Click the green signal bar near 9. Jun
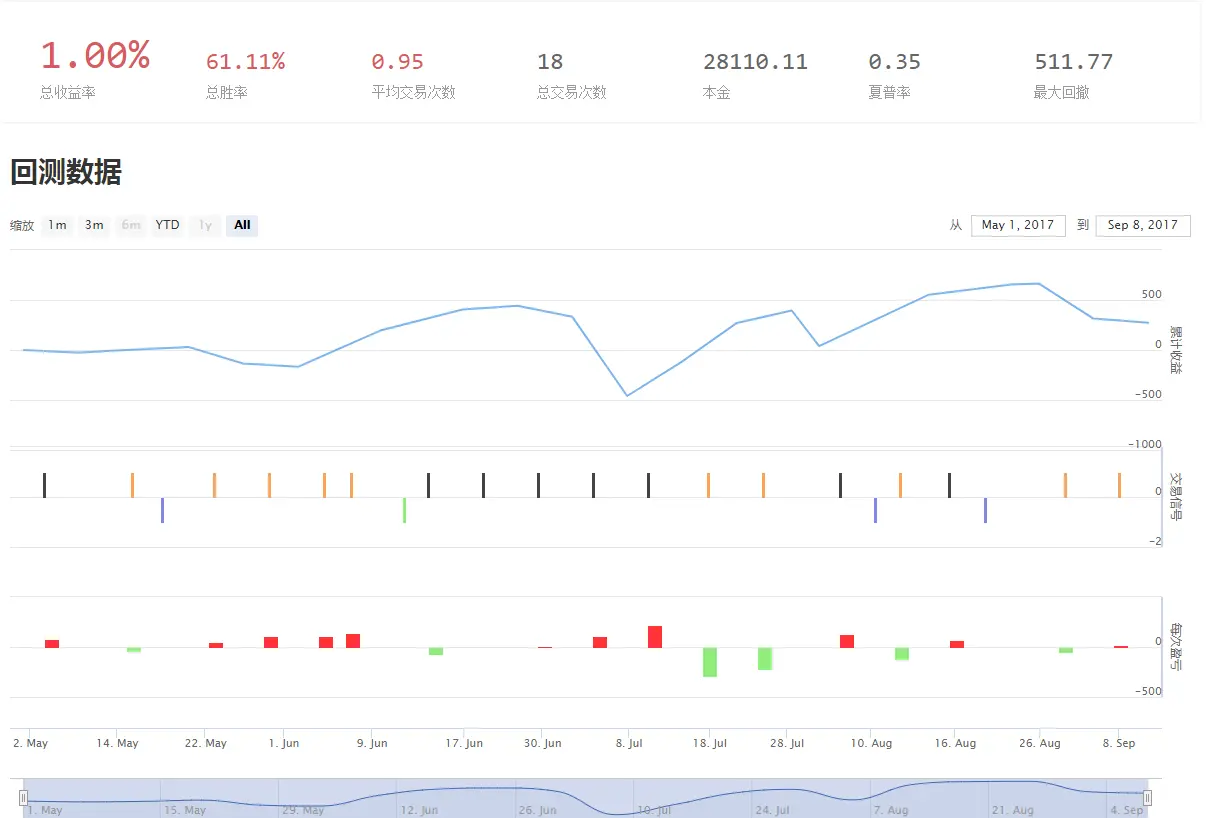 pyautogui.click(x=404, y=510)
